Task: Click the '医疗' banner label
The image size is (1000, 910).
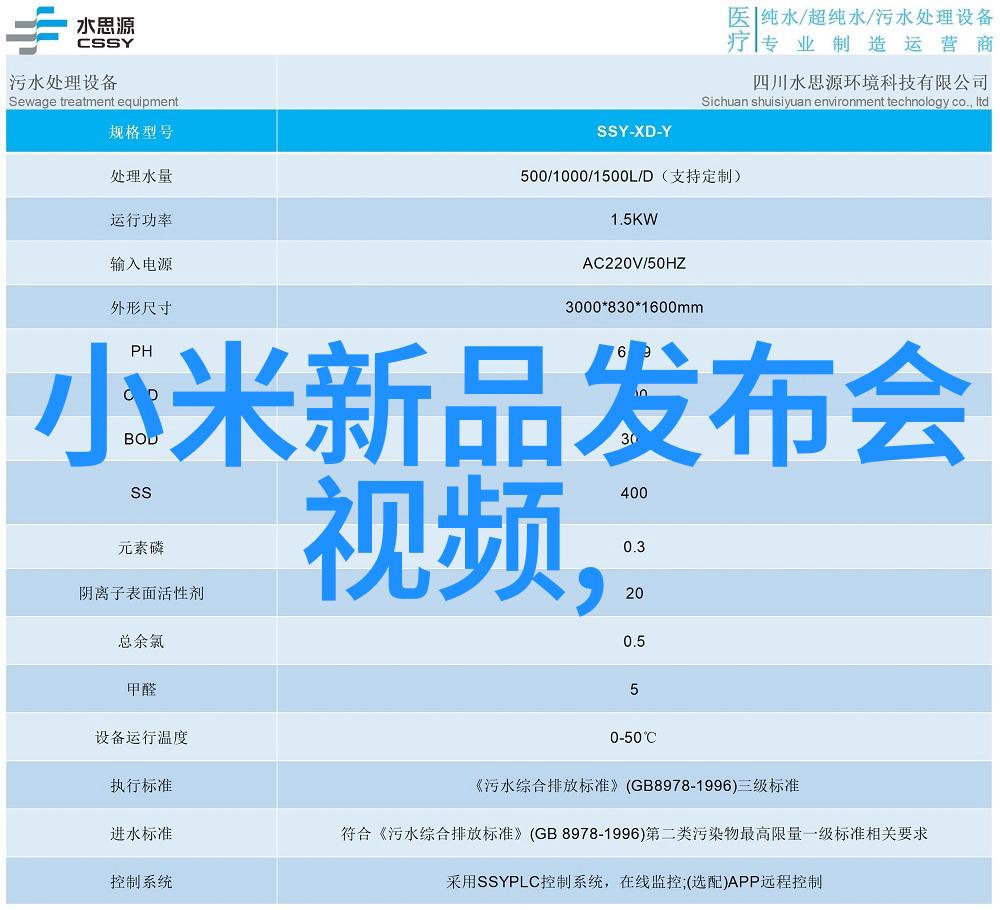Action: tap(738, 29)
